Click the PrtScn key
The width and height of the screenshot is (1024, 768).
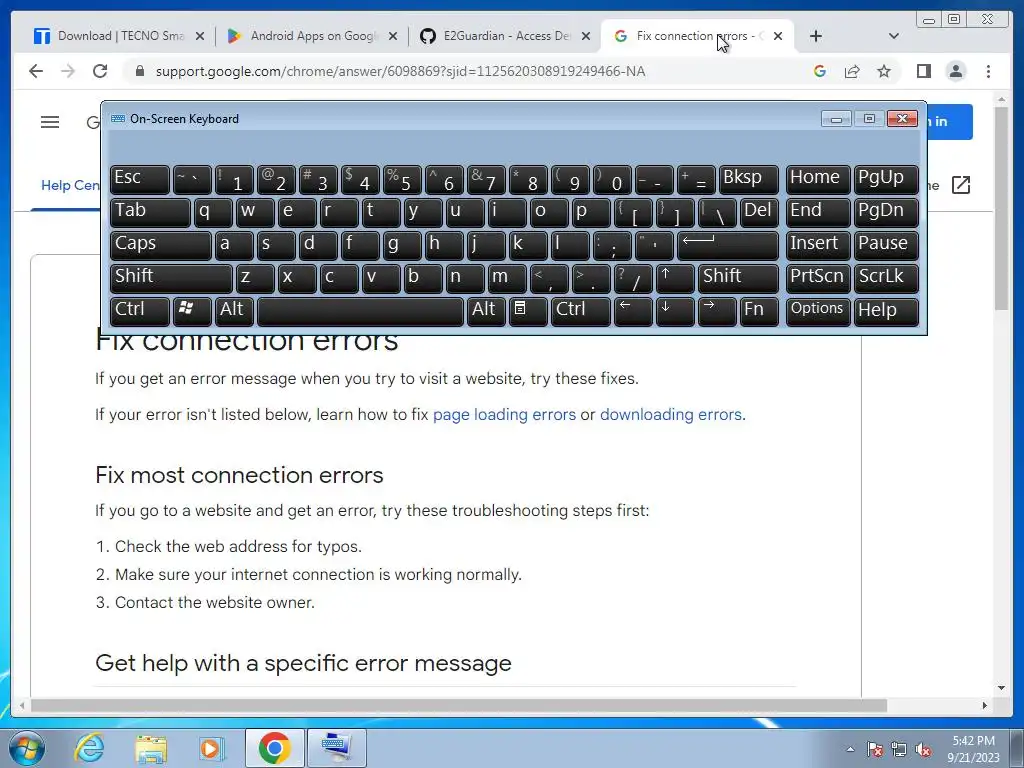[x=818, y=279]
